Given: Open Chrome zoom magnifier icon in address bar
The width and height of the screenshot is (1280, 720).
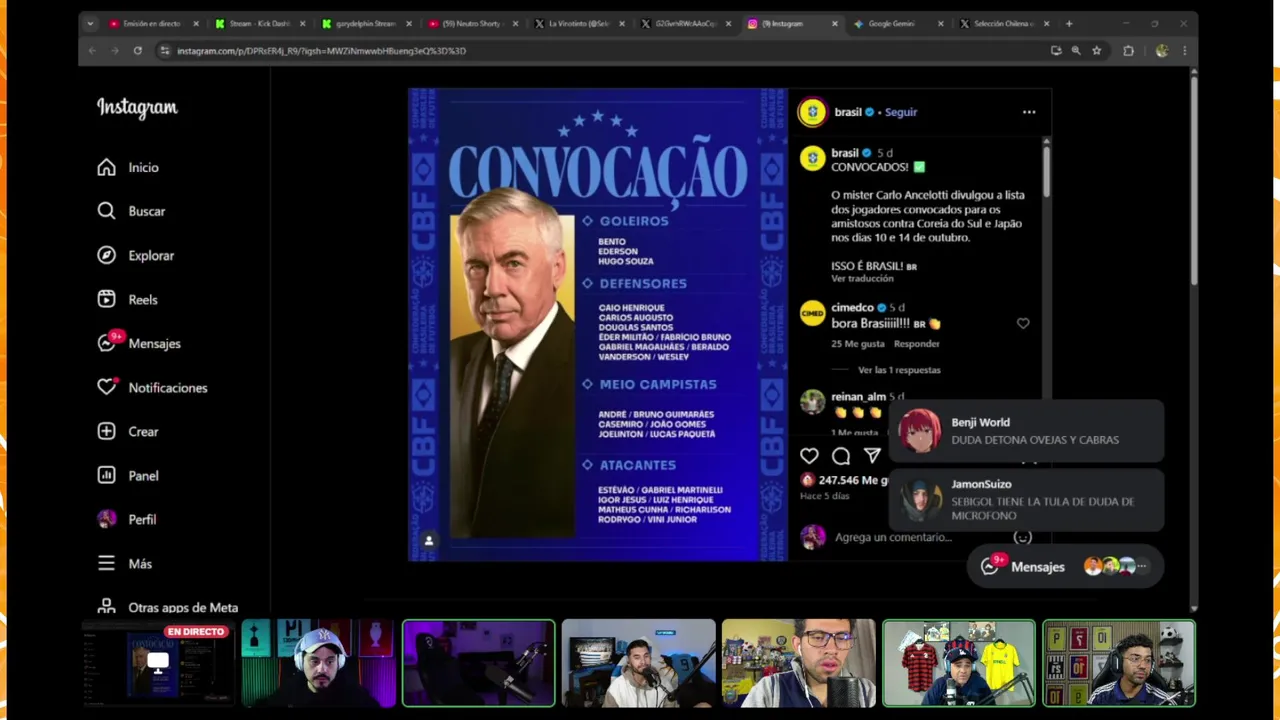Looking at the screenshot, I should click(1076, 50).
